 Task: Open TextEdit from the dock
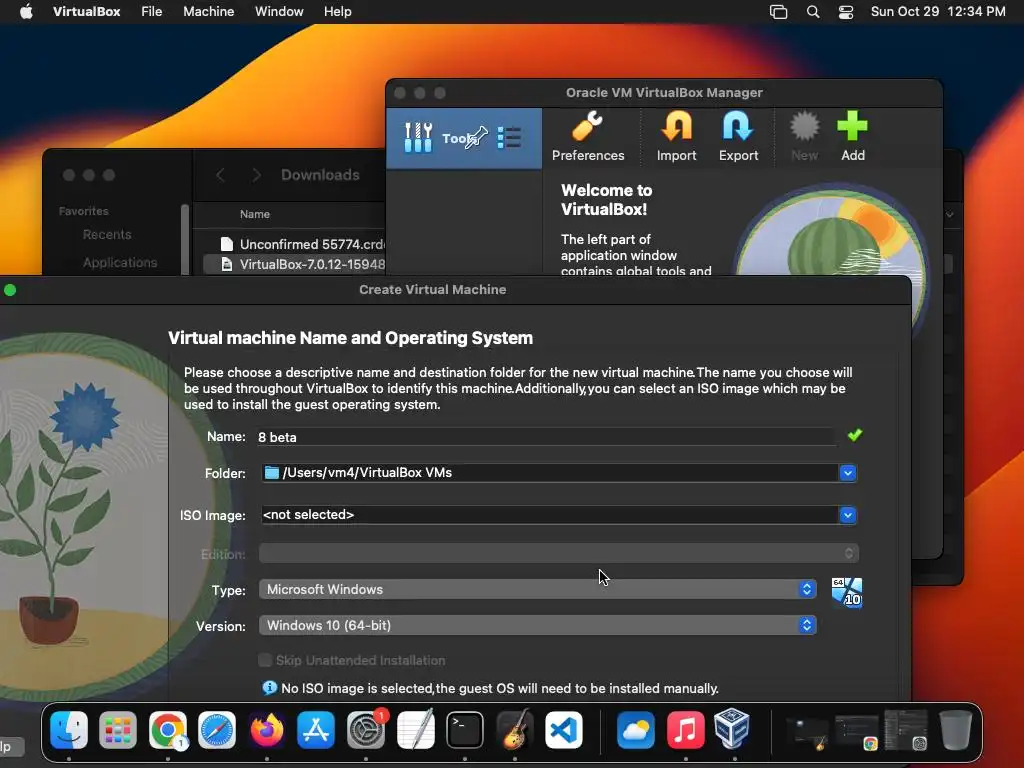coord(415,729)
